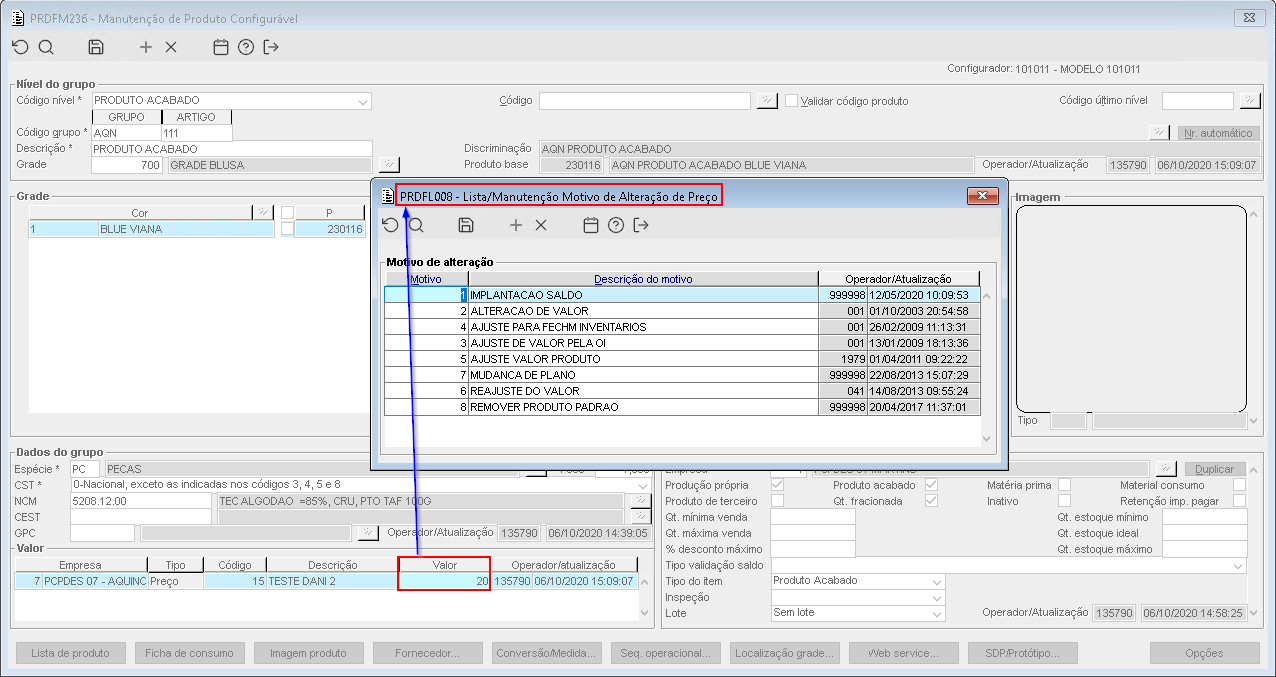
Task: Toggle the Produção própria checkbox
Action: [777, 485]
